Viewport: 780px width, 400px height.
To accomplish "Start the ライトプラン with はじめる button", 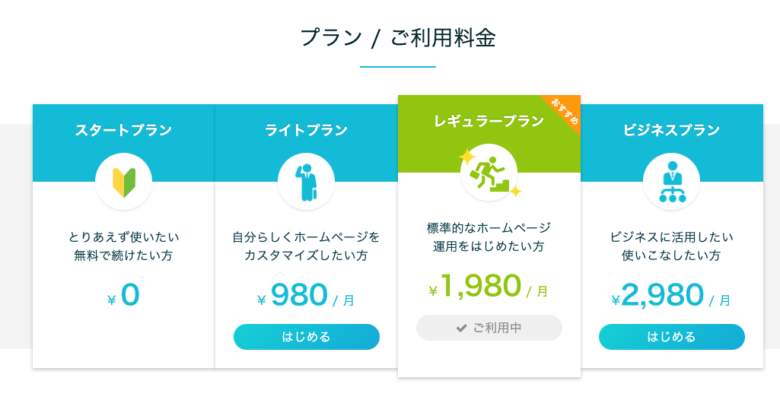I will tap(306, 337).
